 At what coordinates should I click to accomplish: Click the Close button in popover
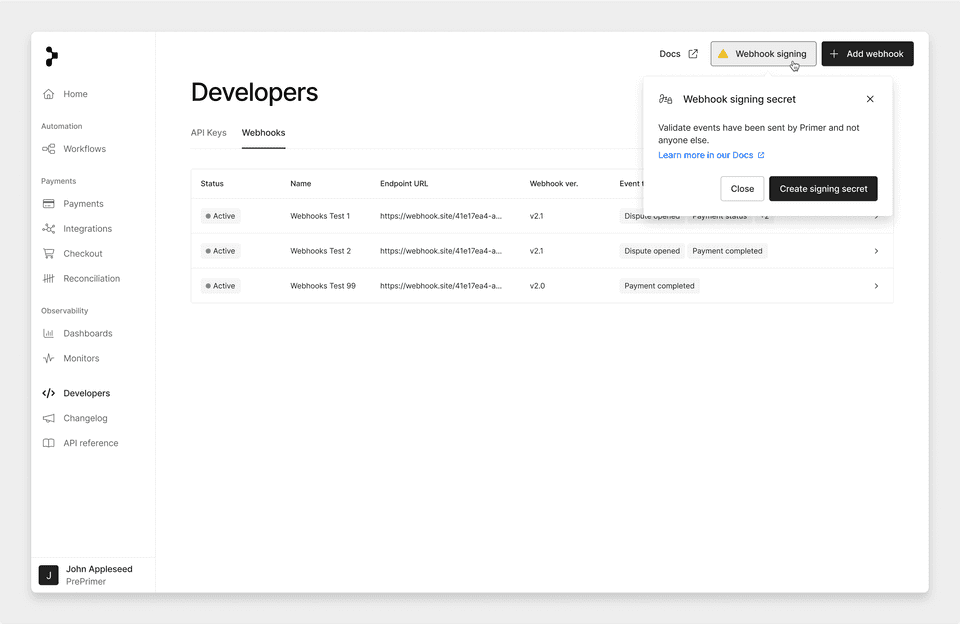coord(742,189)
